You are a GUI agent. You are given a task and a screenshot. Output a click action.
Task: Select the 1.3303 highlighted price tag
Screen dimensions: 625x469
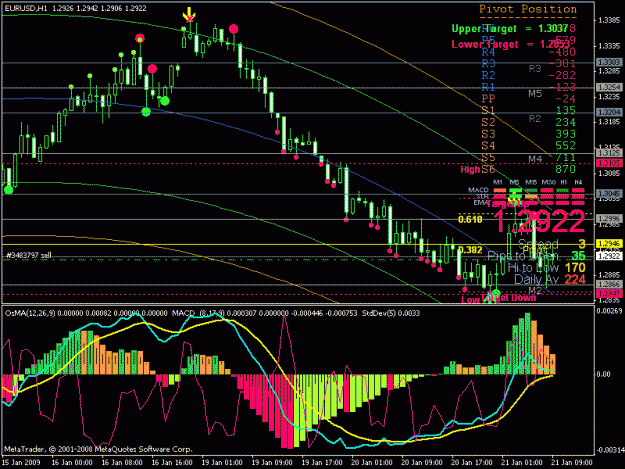coord(609,62)
